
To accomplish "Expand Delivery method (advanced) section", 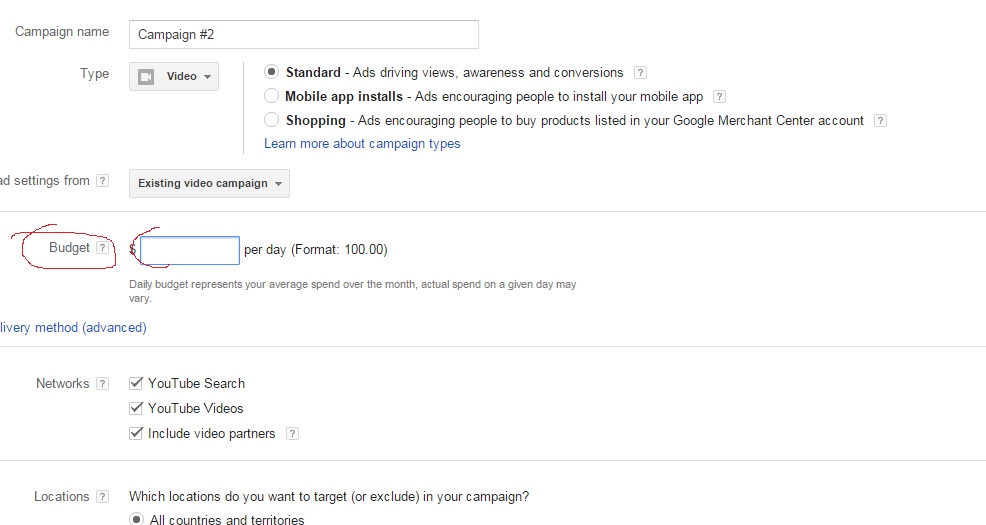I will [x=72, y=327].
